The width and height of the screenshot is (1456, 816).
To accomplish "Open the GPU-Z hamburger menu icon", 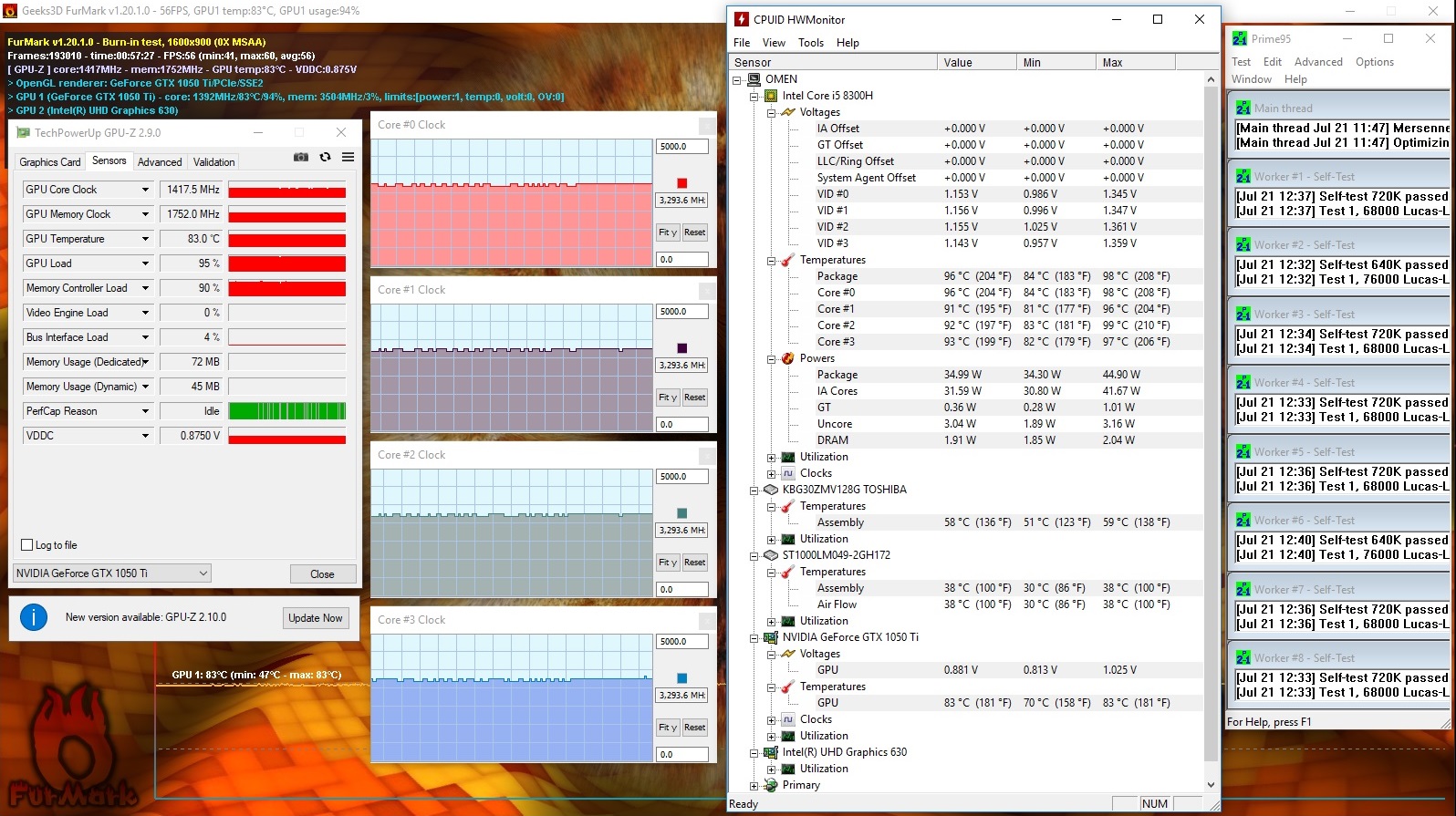I will click(348, 157).
